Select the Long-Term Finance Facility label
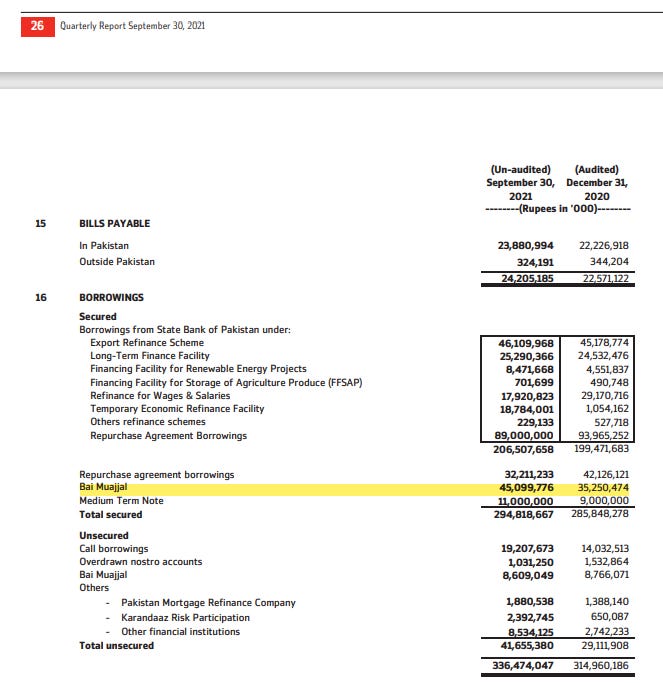Screen dimensions: 663x683 tap(150, 356)
